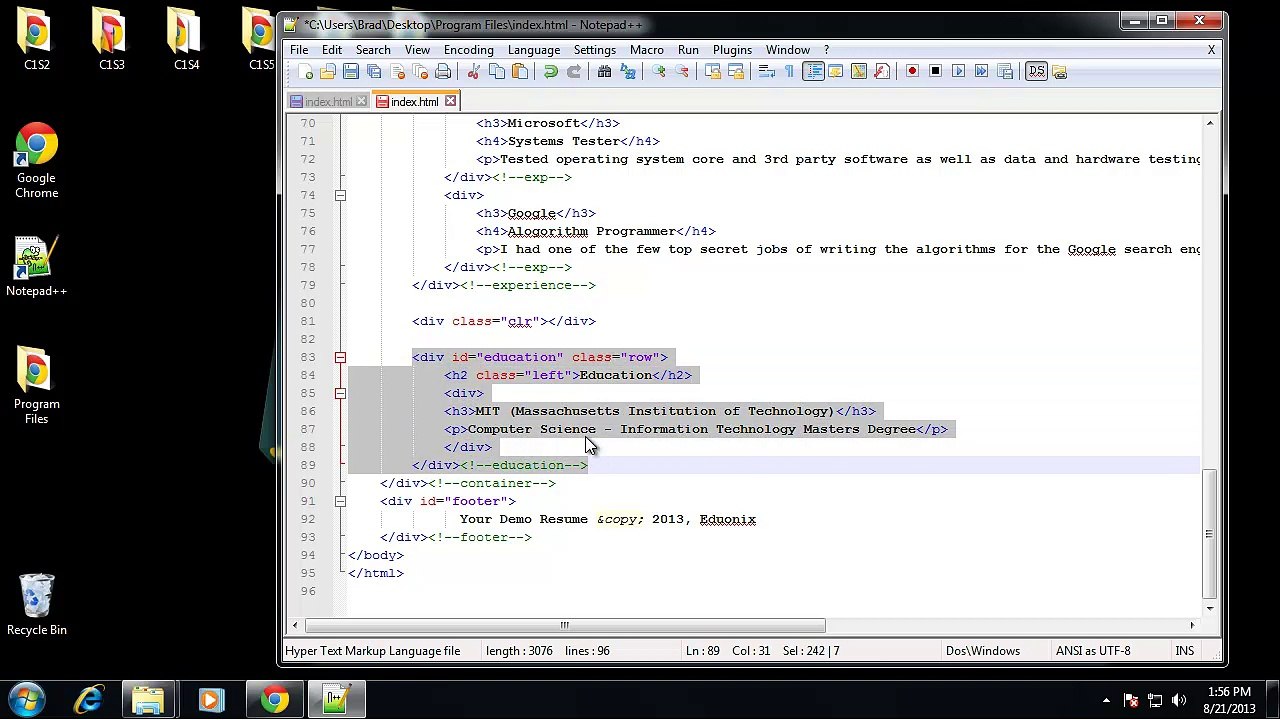The width and height of the screenshot is (1280, 720).
Task: Open the Encoding menu
Action: click(469, 50)
